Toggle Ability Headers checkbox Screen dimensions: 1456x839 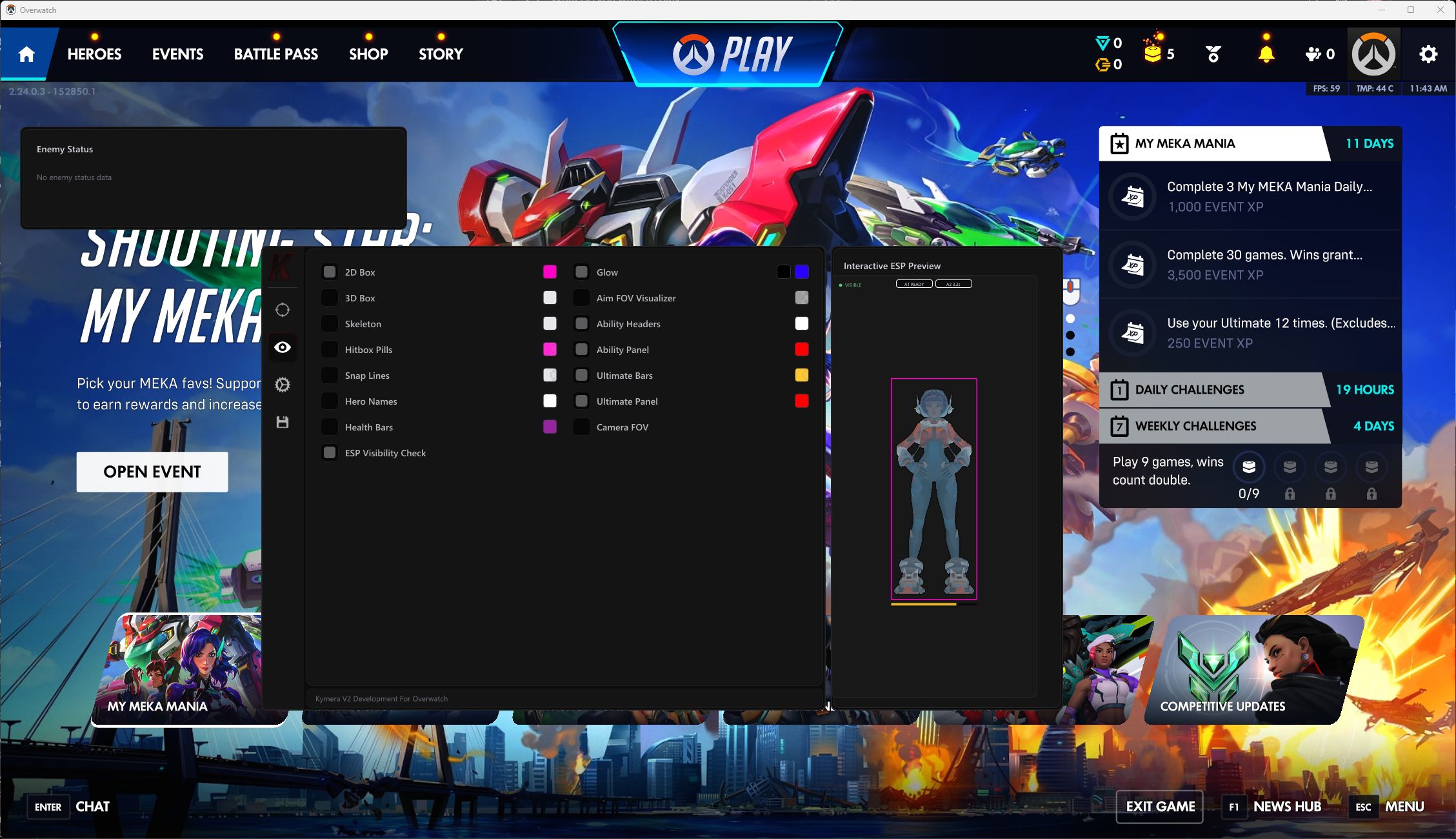tap(581, 323)
